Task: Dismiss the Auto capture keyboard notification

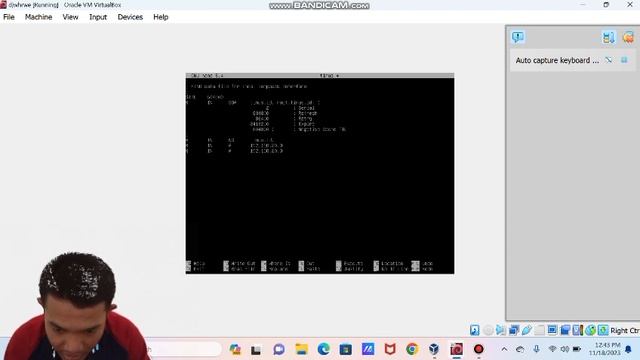Action: click(x=609, y=60)
